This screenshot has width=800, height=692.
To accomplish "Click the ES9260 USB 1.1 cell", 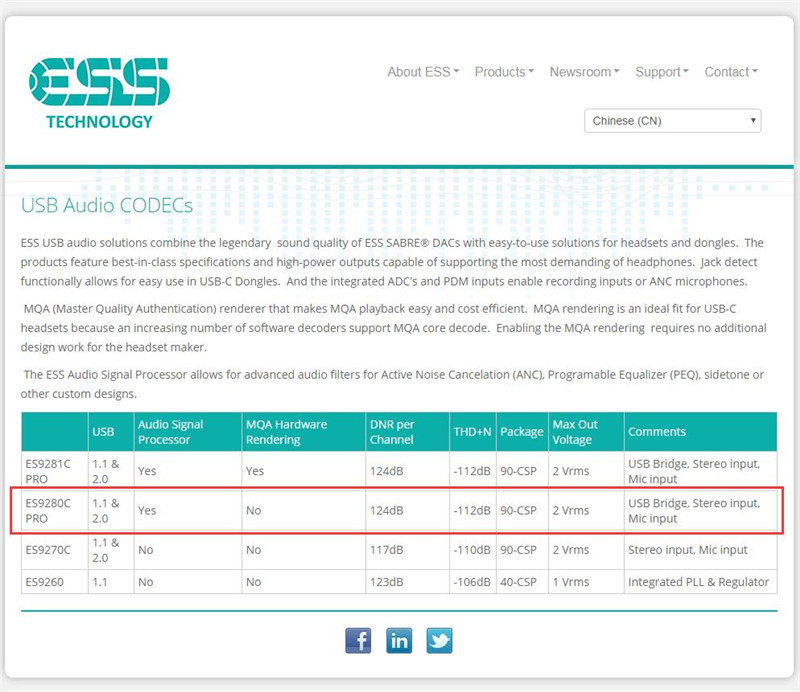I will pyautogui.click(x=99, y=582).
